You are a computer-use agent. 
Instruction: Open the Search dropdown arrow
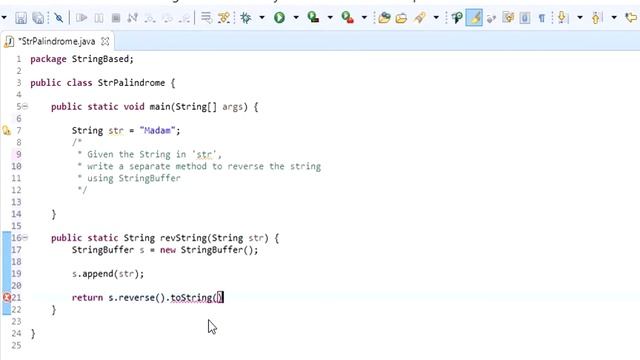pyautogui.click(x=436, y=18)
